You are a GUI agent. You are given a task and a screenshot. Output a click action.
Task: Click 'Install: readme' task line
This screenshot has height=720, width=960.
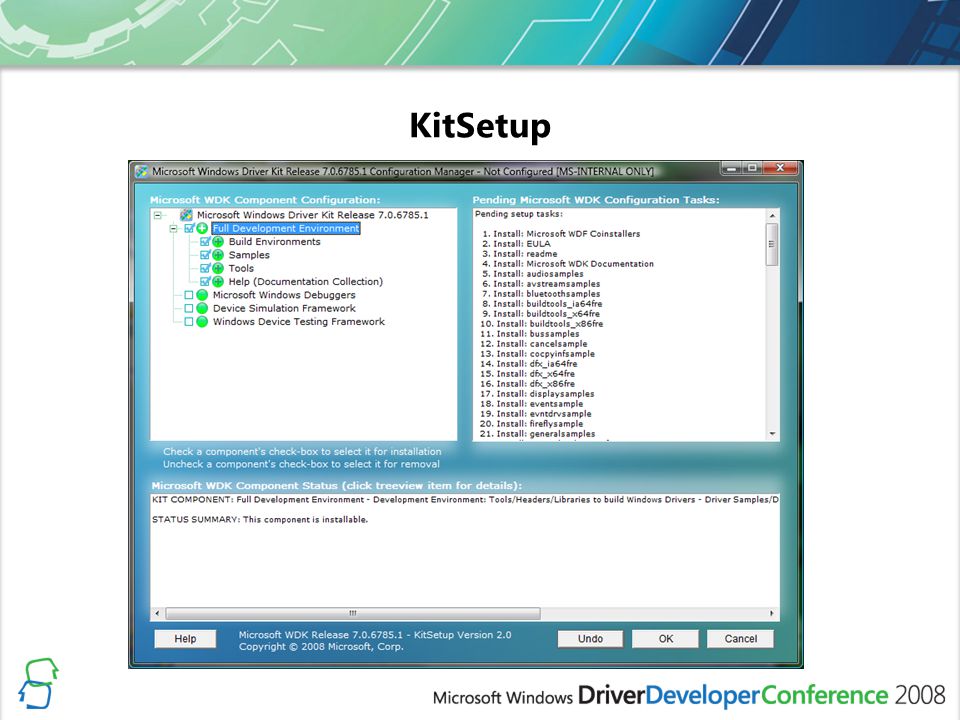coord(520,253)
